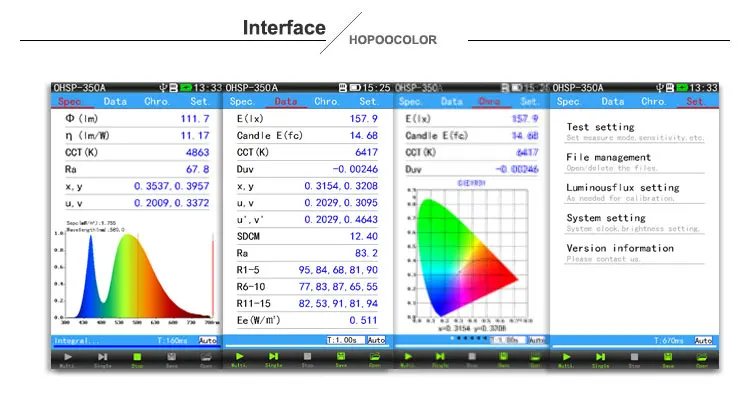Viewport: 750px width, 396px height.
Task: Select the active Spec. tab on first screen
Action: (x=69, y=101)
